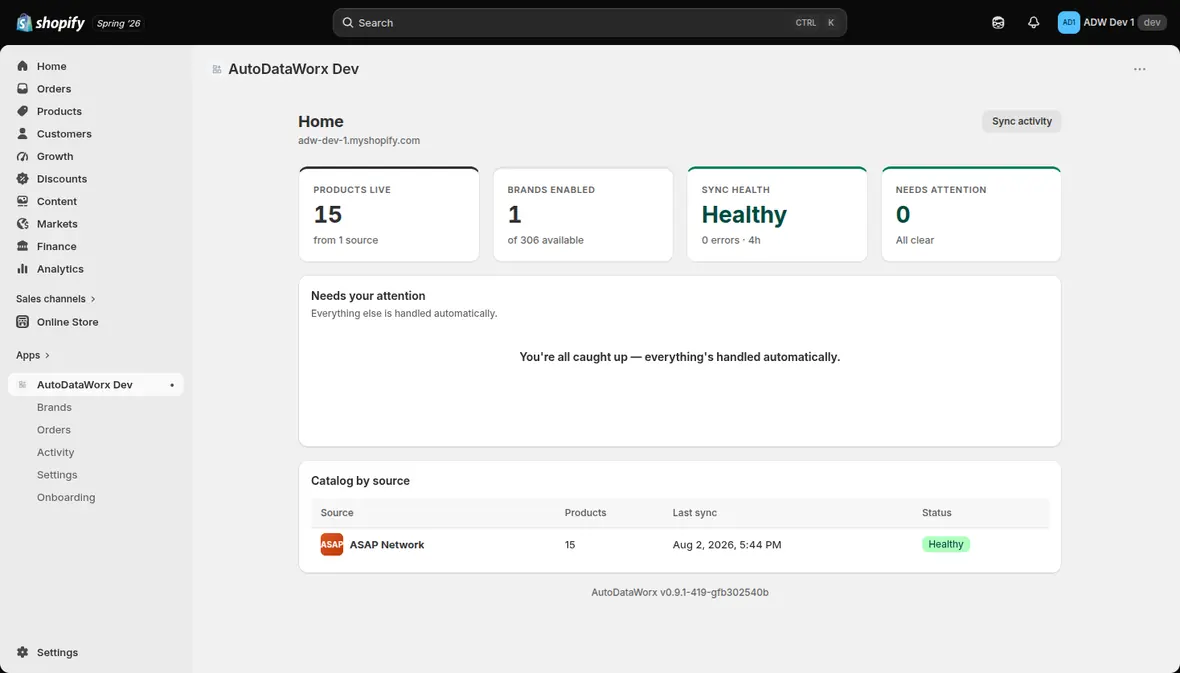The width and height of the screenshot is (1180, 673).
Task: Click the Discounts badge icon
Action: coord(23,179)
